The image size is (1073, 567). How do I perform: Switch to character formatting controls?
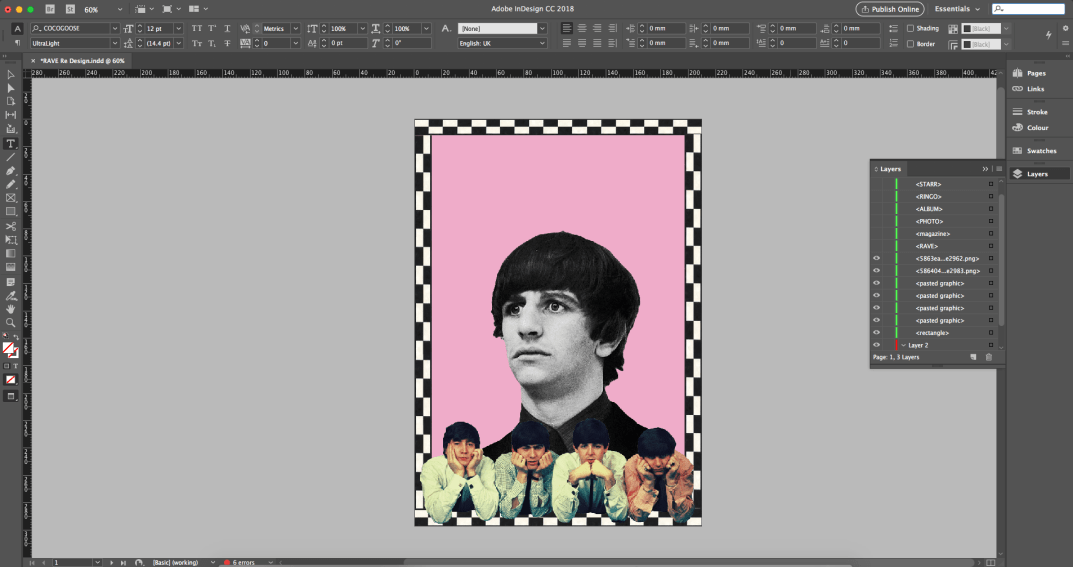pos(17,28)
